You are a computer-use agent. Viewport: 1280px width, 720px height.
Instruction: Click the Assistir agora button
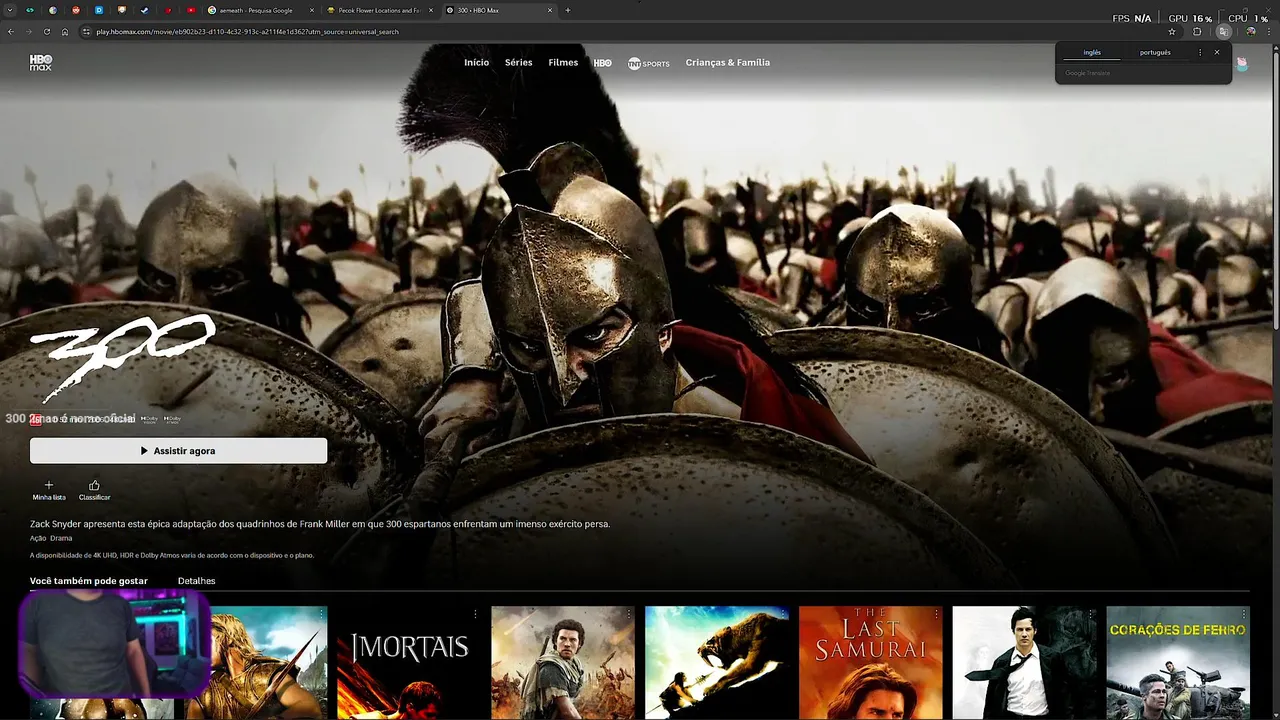178,451
